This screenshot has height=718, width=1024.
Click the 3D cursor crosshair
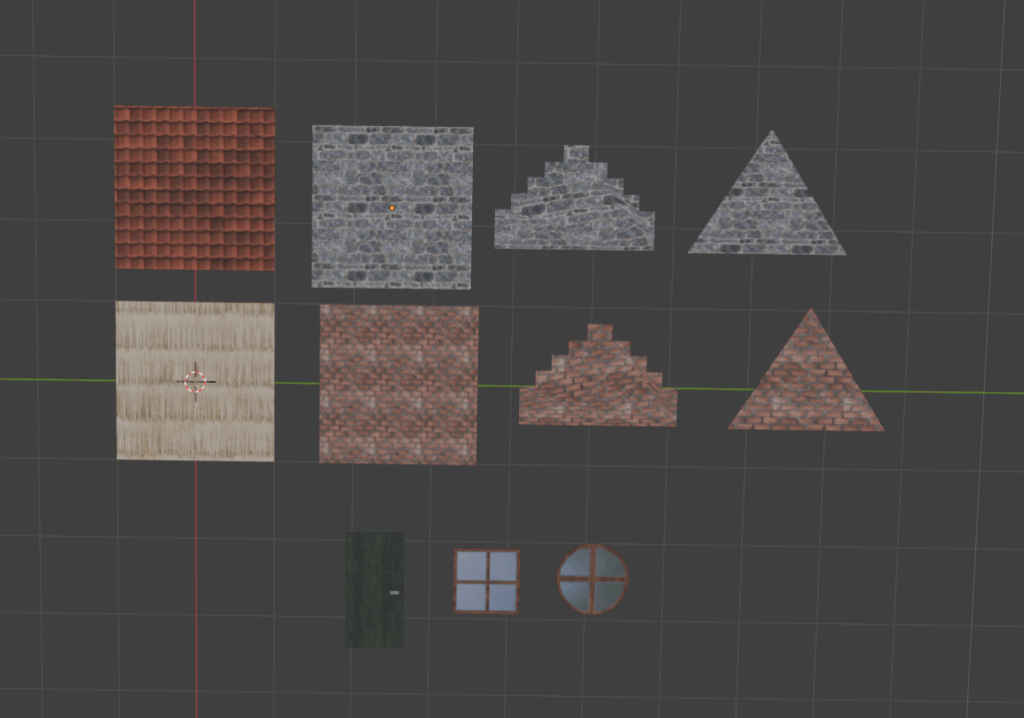(195, 382)
